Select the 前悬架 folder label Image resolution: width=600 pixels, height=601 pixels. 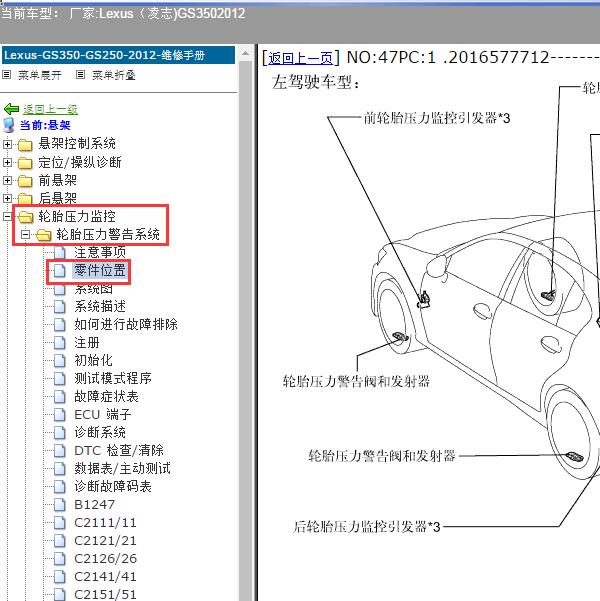pos(58,180)
